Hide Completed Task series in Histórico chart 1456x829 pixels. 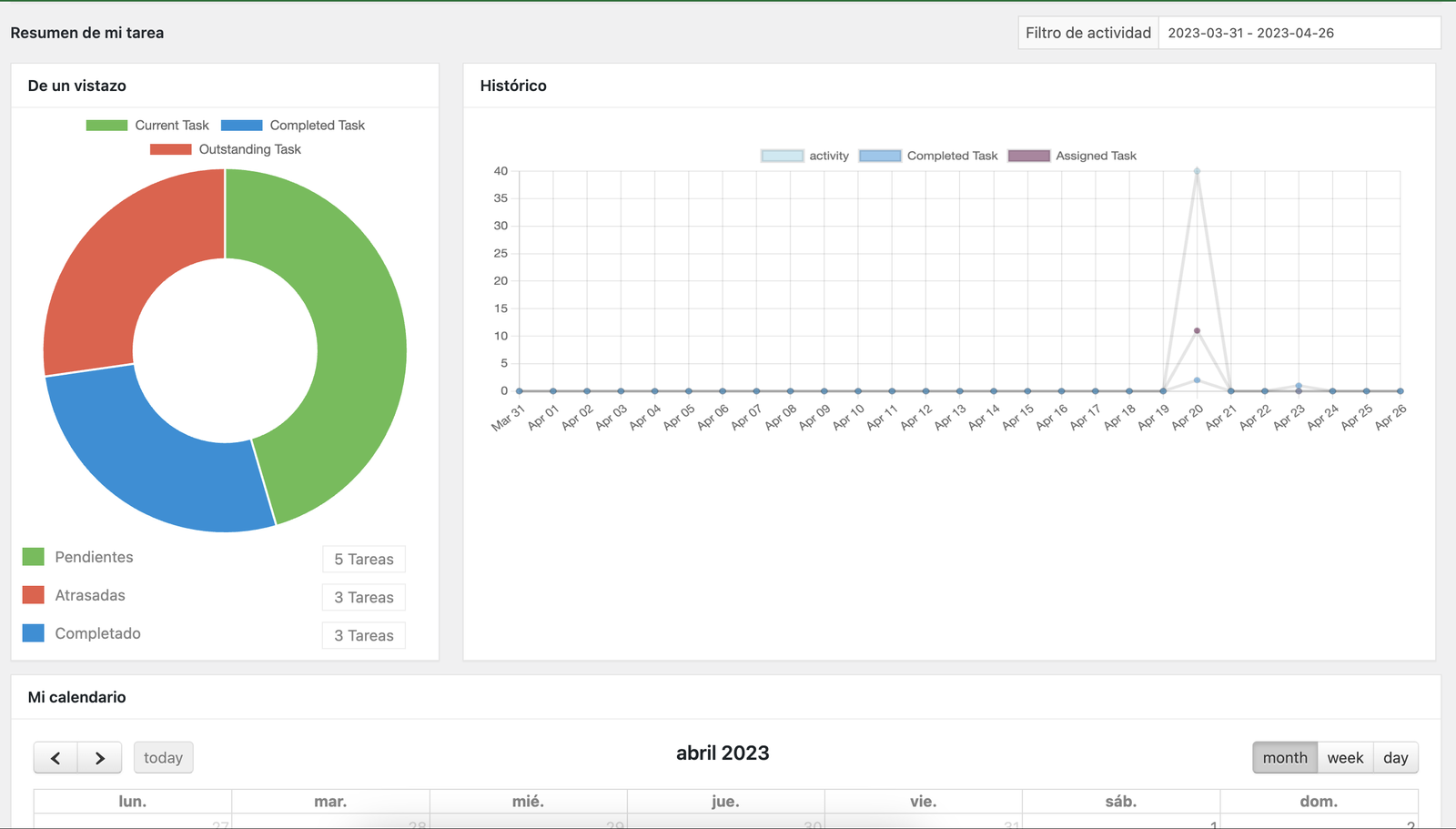[928, 156]
